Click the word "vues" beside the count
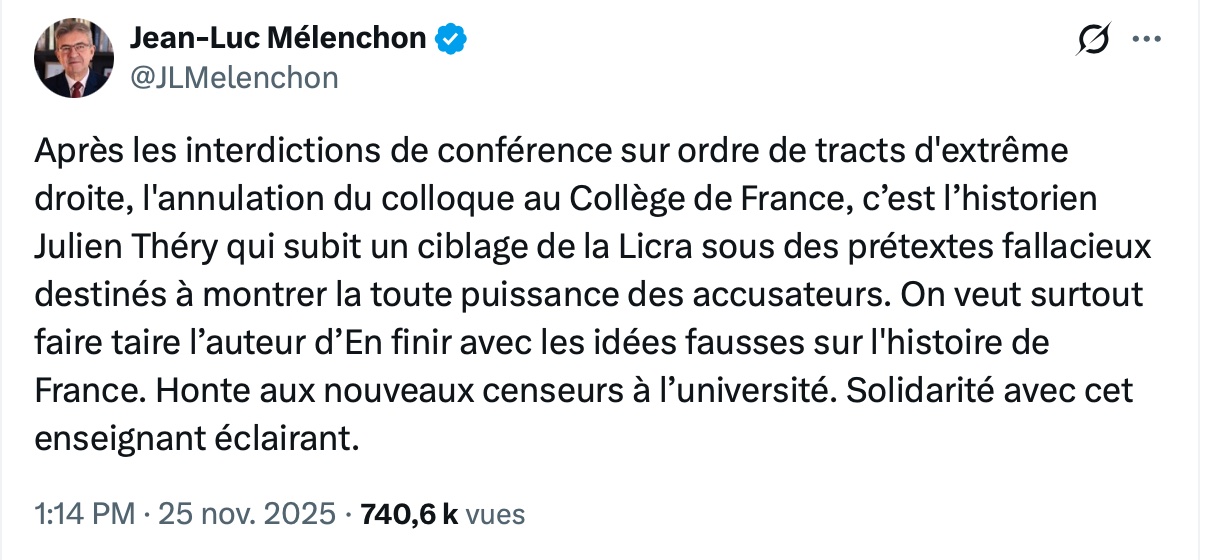1212x560 pixels. click(x=495, y=514)
